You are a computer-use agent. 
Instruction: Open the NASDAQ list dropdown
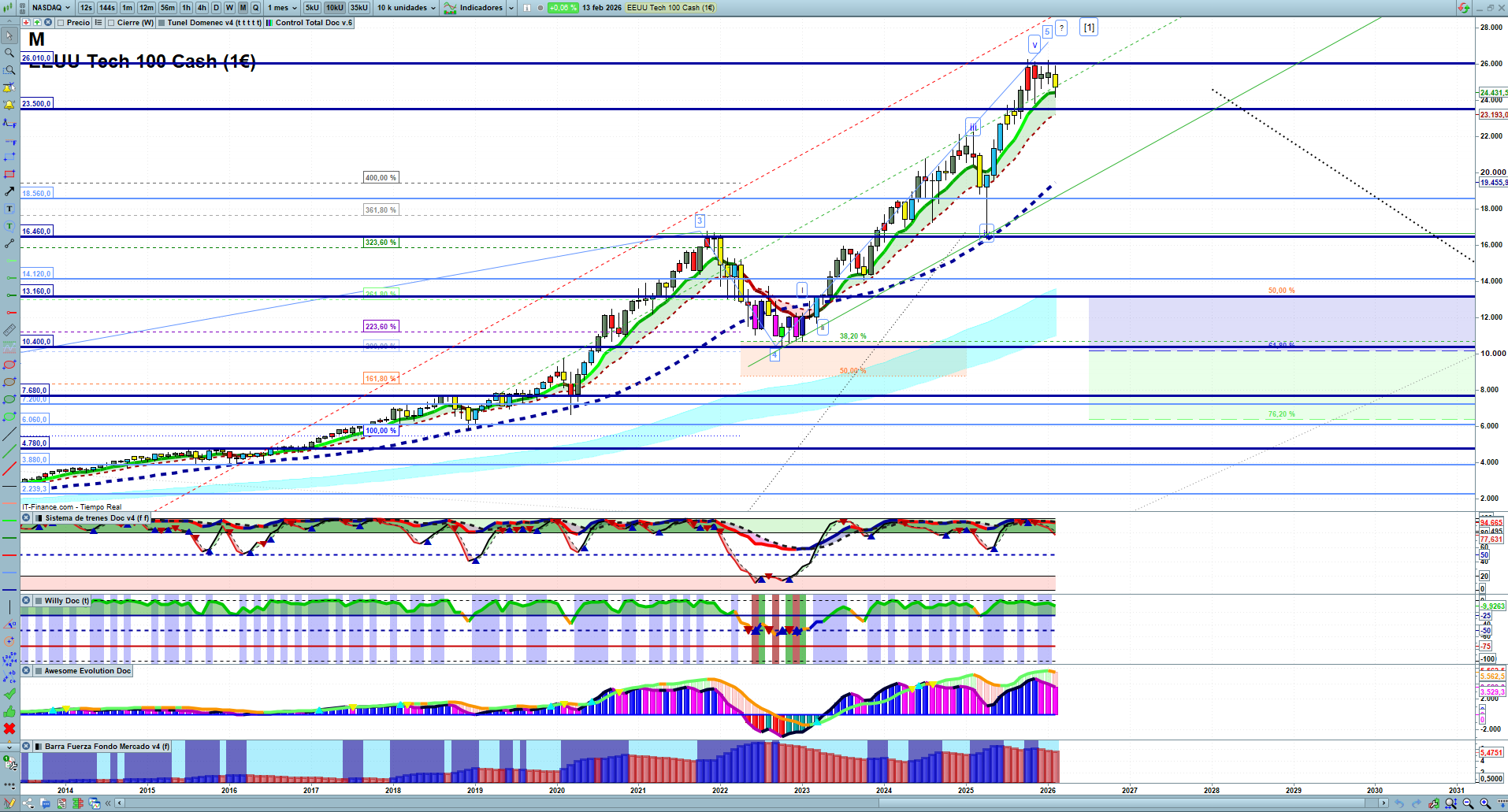pos(51,8)
